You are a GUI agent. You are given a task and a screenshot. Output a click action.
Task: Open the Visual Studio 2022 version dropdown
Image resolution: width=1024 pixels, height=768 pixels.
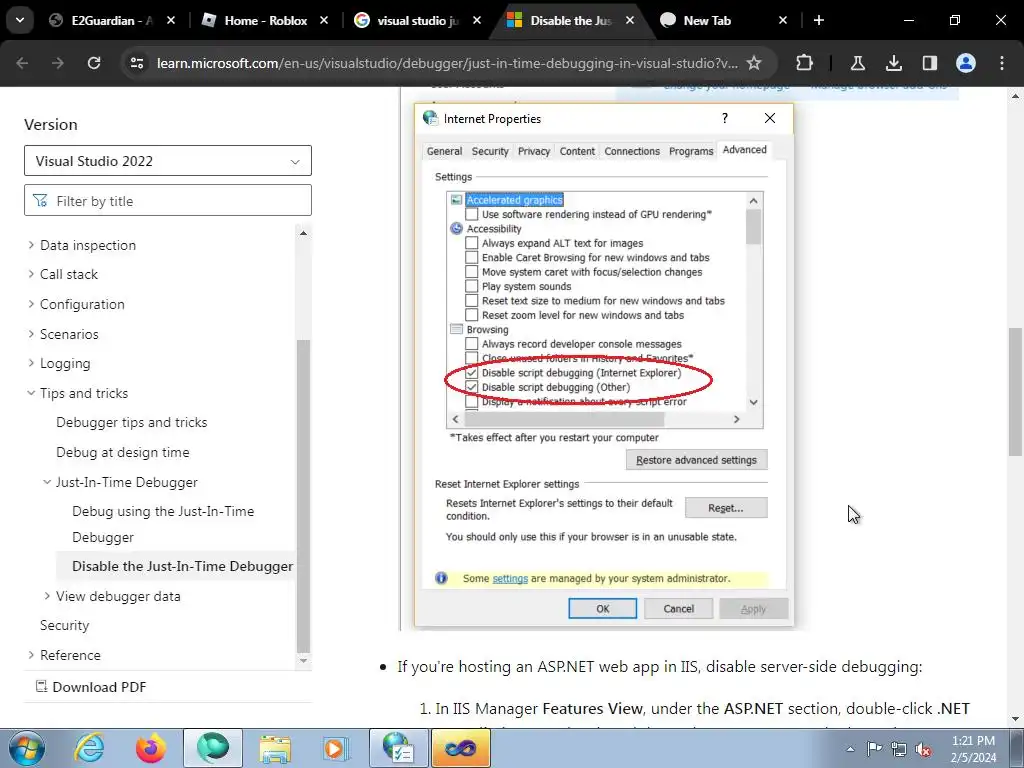168,161
